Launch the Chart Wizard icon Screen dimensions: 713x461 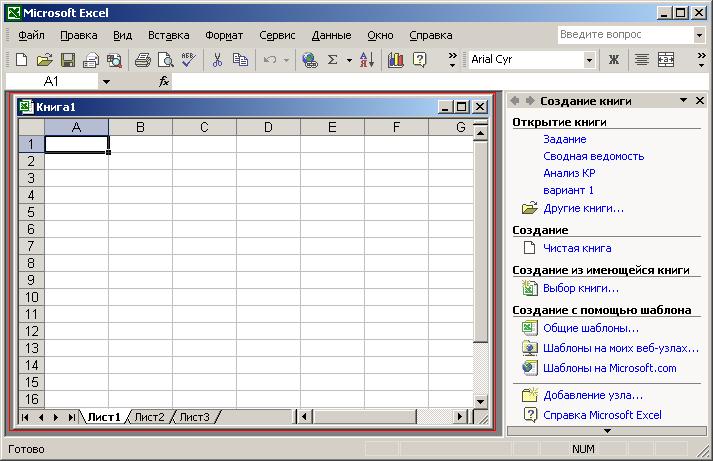(395, 60)
